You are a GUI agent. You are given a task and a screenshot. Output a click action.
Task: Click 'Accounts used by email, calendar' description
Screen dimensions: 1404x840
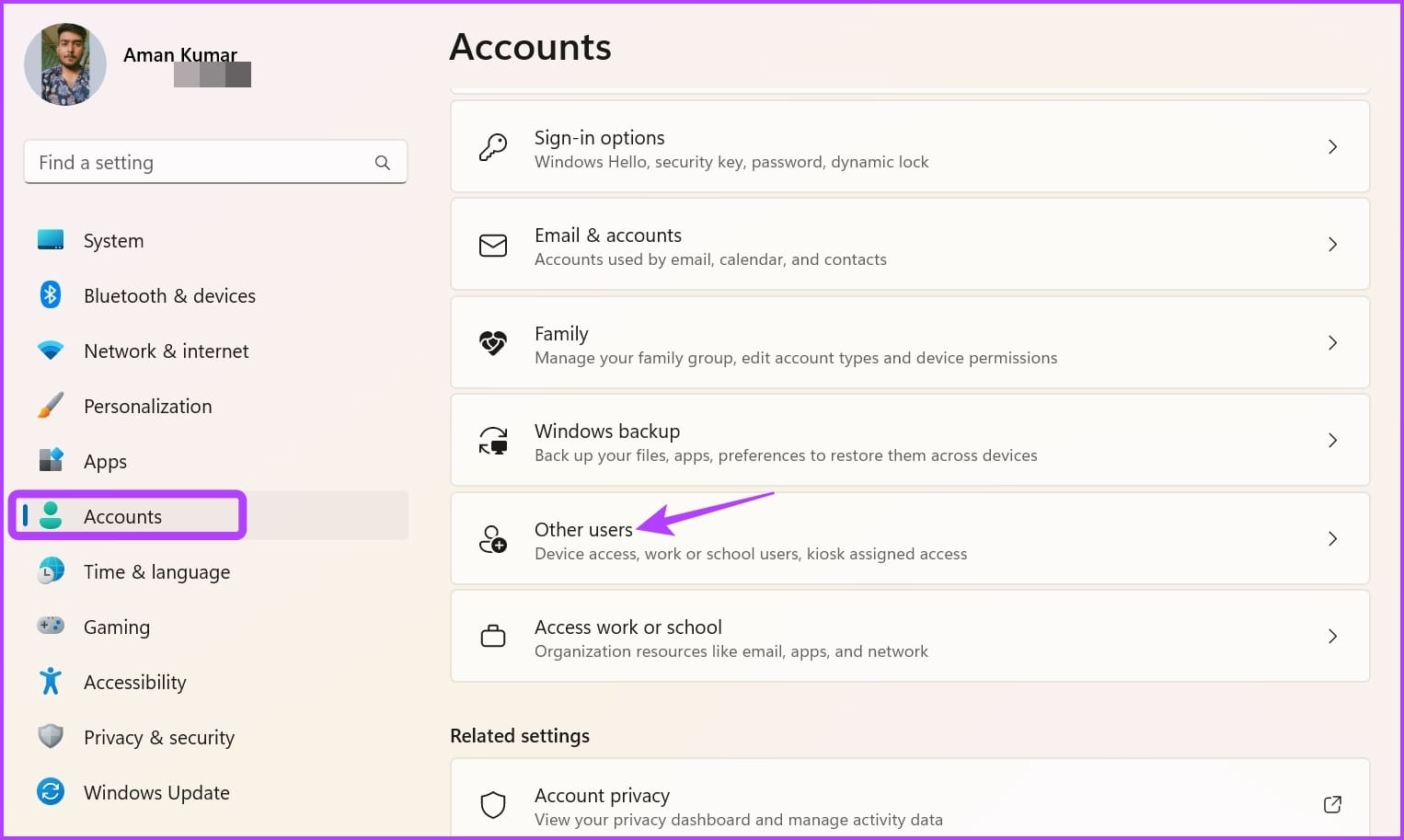click(x=710, y=259)
